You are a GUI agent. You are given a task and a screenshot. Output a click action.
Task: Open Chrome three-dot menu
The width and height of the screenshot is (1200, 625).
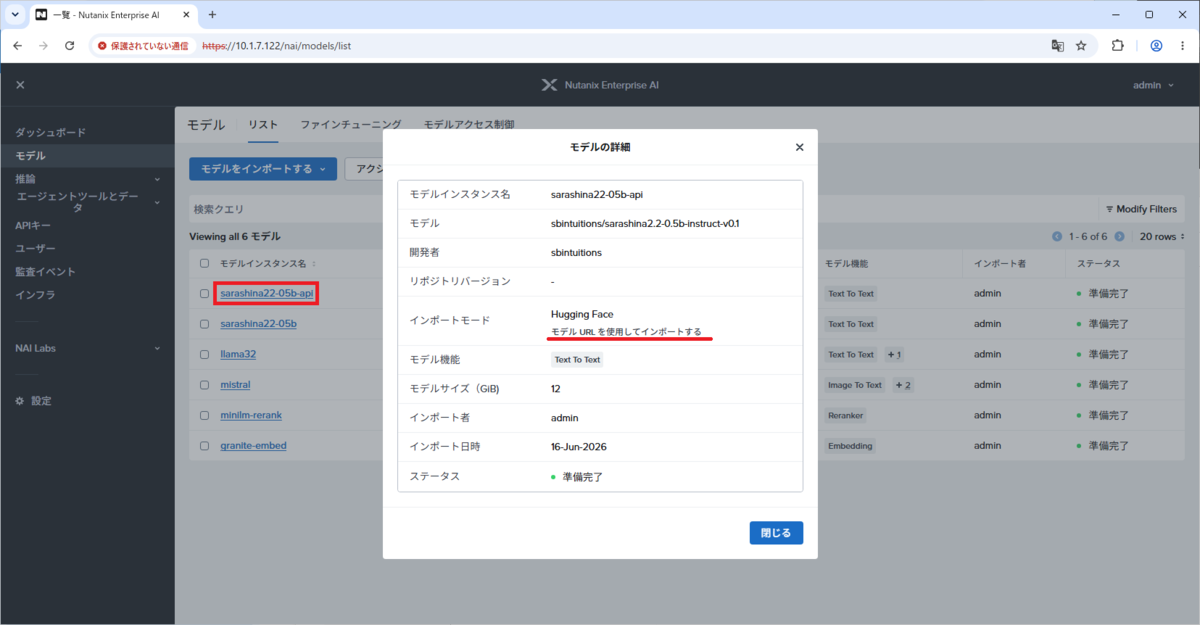(x=1181, y=46)
